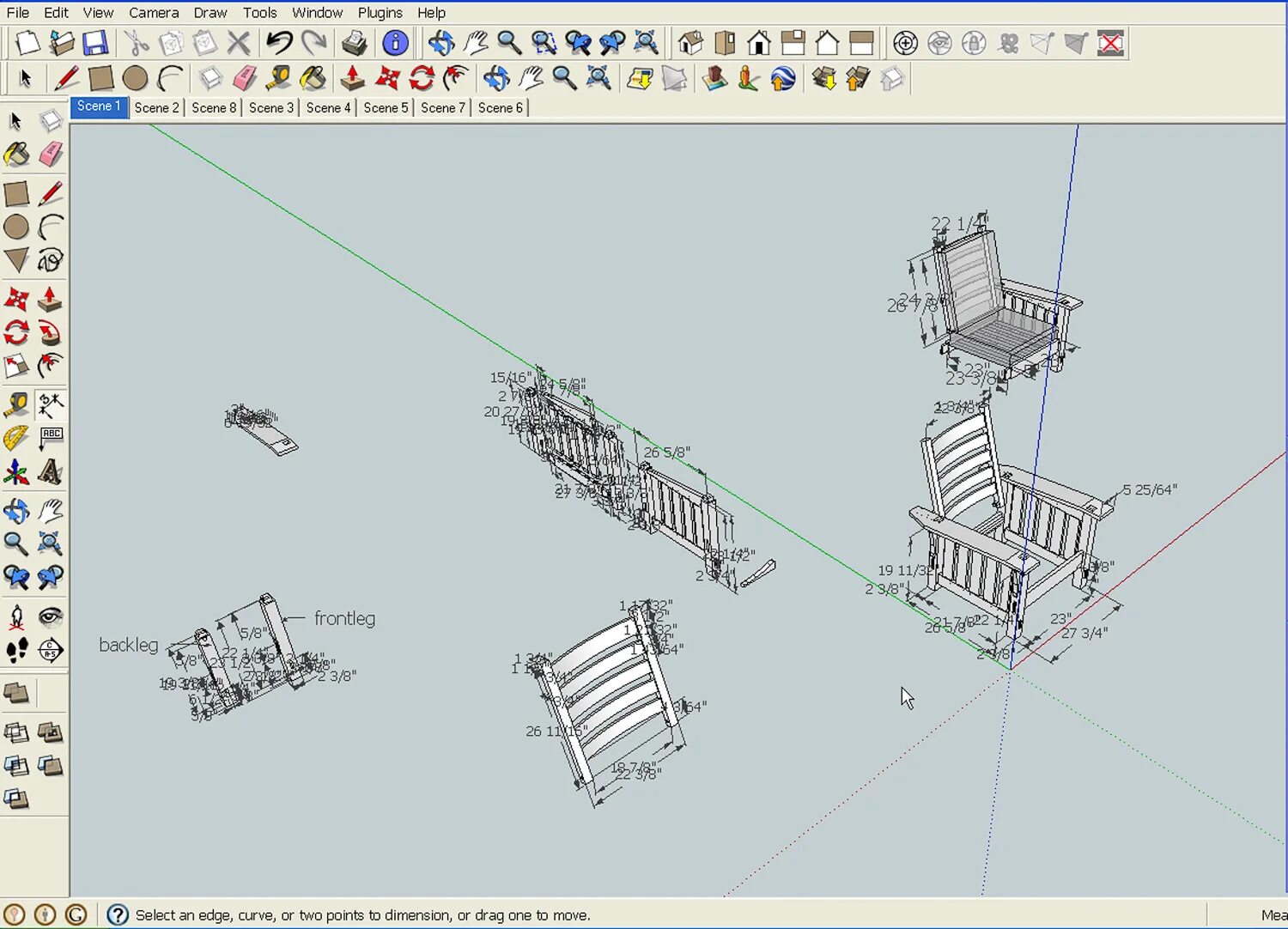The image size is (1288, 929).
Task: Click the Print icon
Action: pos(354,42)
